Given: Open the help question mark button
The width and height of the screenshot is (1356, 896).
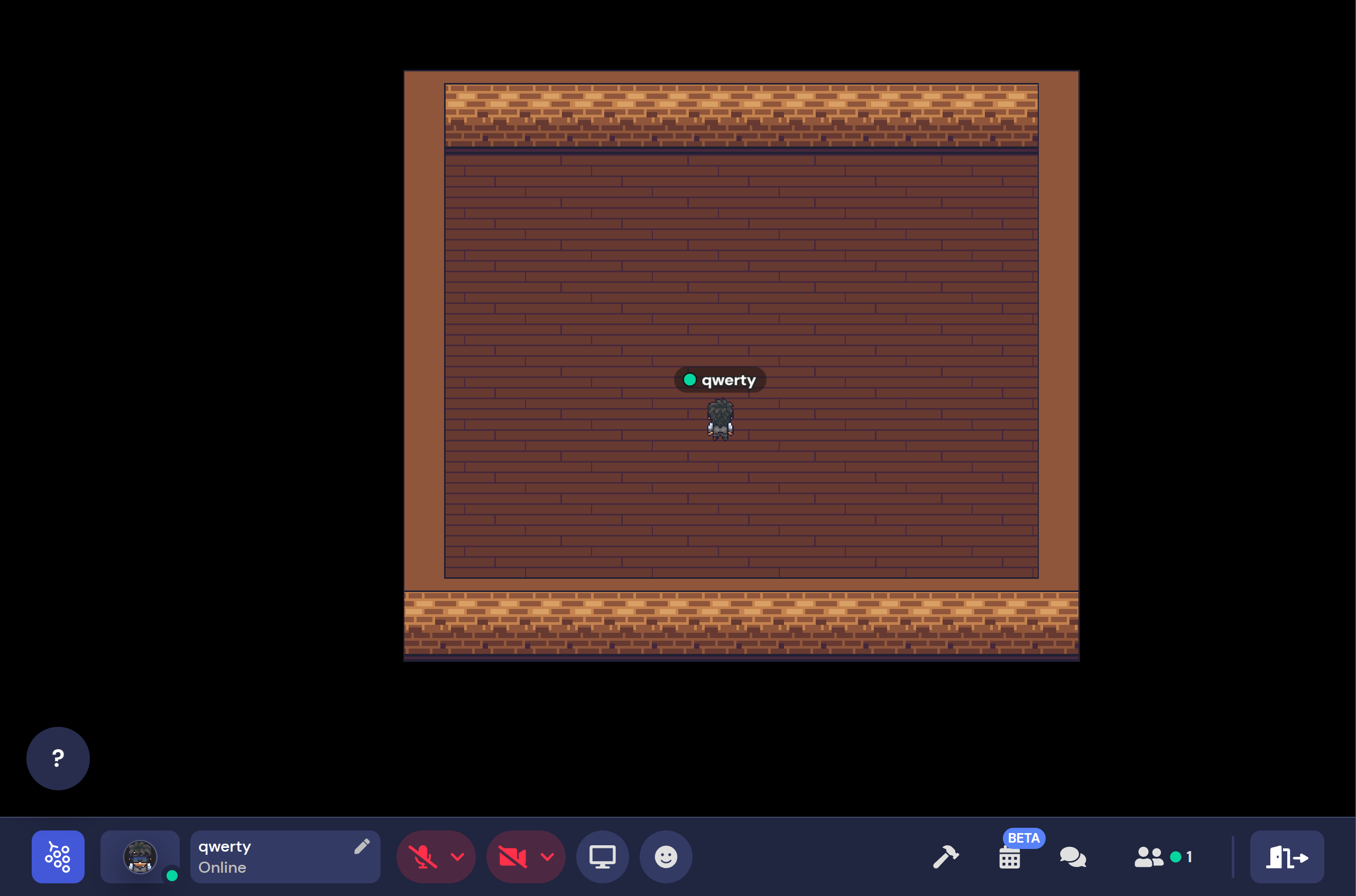Looking at the screenshot, I should tap(58, 758).
